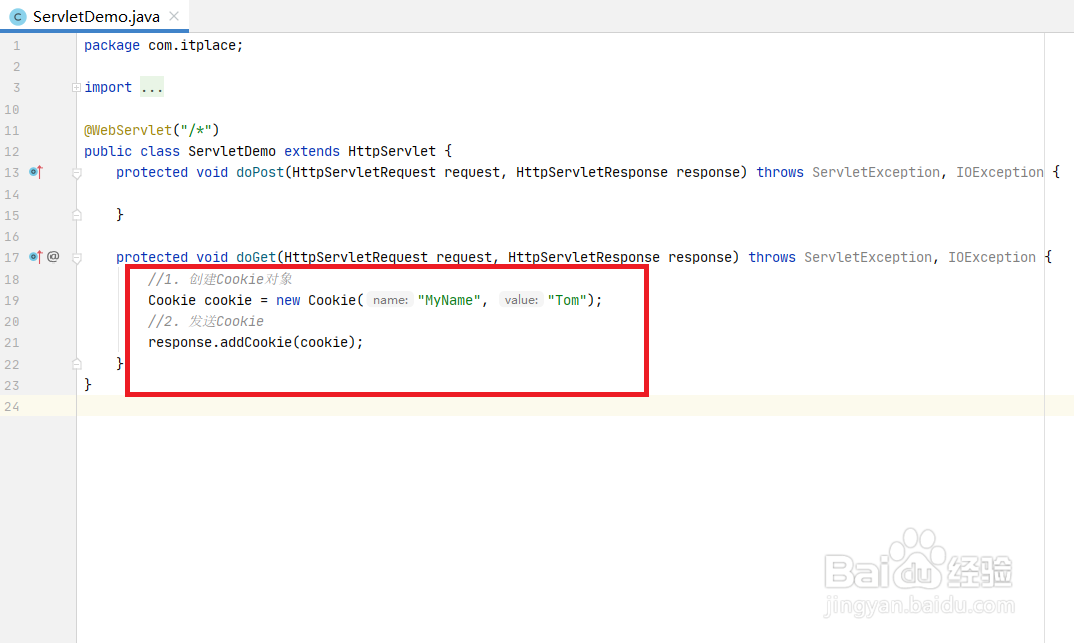Click the doGet closing fold marker
This screenshot has height=643, width=1074.
pyautogui.click(x=76, y=363)
